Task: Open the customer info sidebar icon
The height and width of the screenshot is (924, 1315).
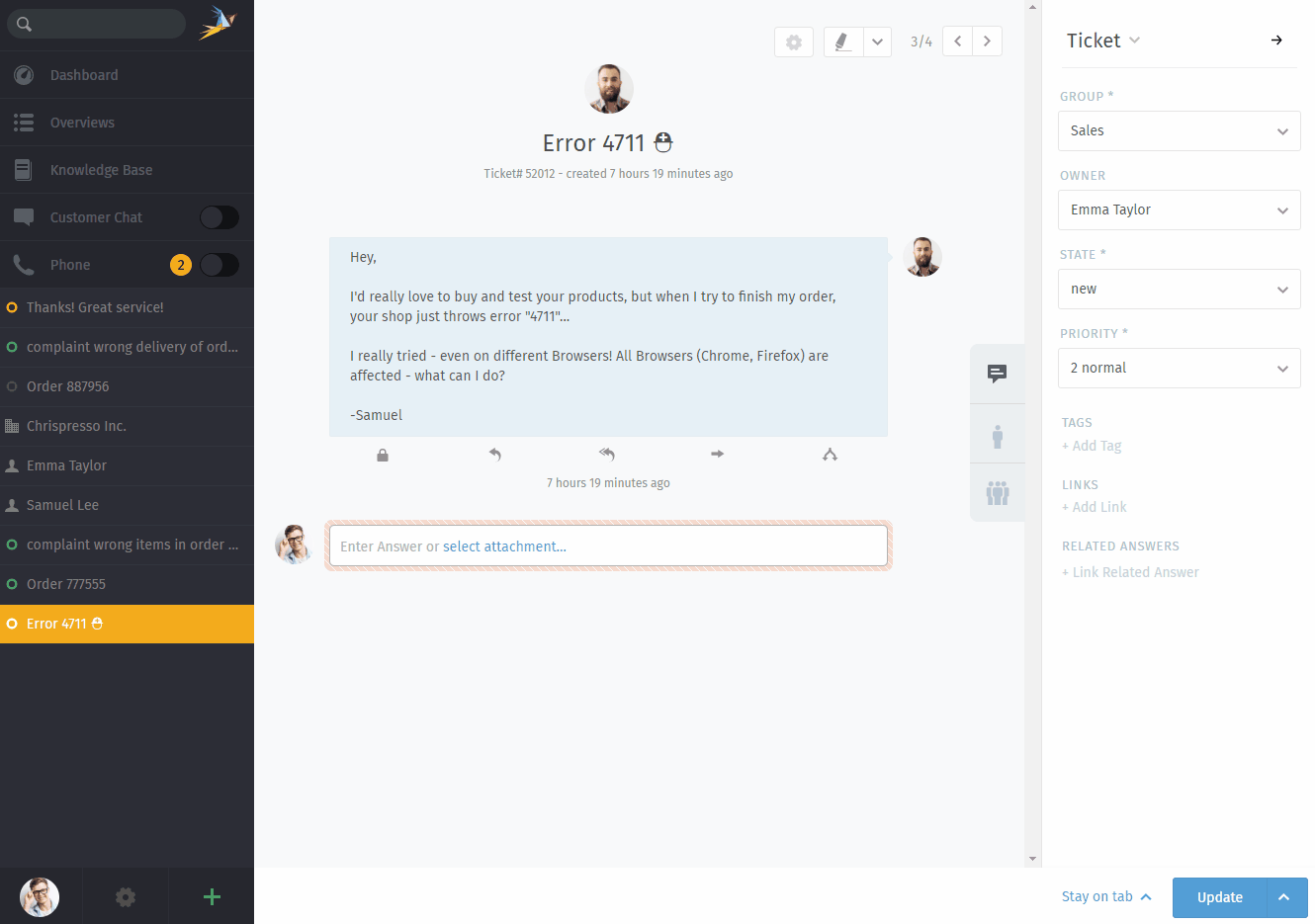Action: [x=997, y=436]
